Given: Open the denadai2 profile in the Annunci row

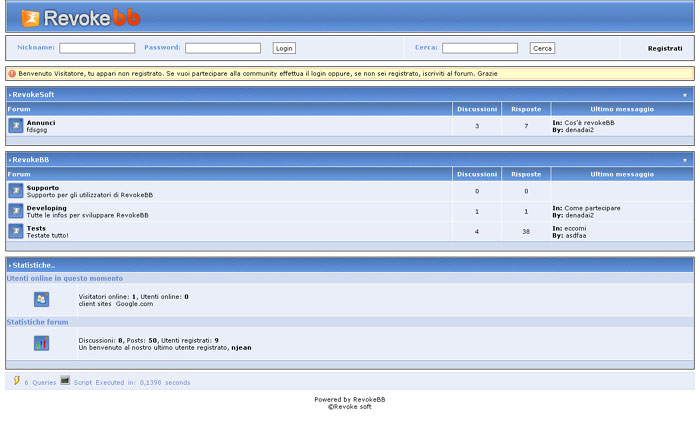Looking at the screenshot, I should (579, 130).
